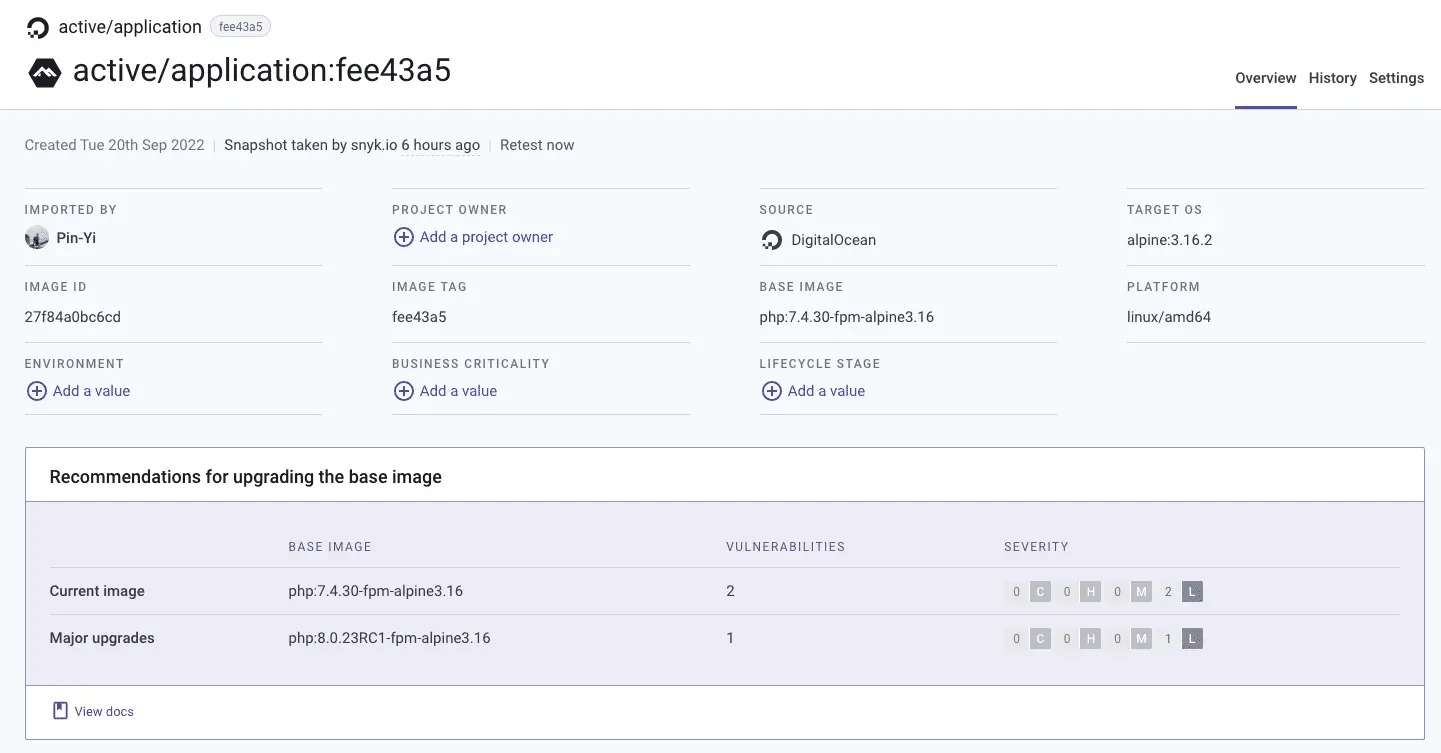The width and height of the screenshot is (1441, 753).
Task: Click the plus icon under Lifecycle Stage
Action: click(x=771, y=391)
